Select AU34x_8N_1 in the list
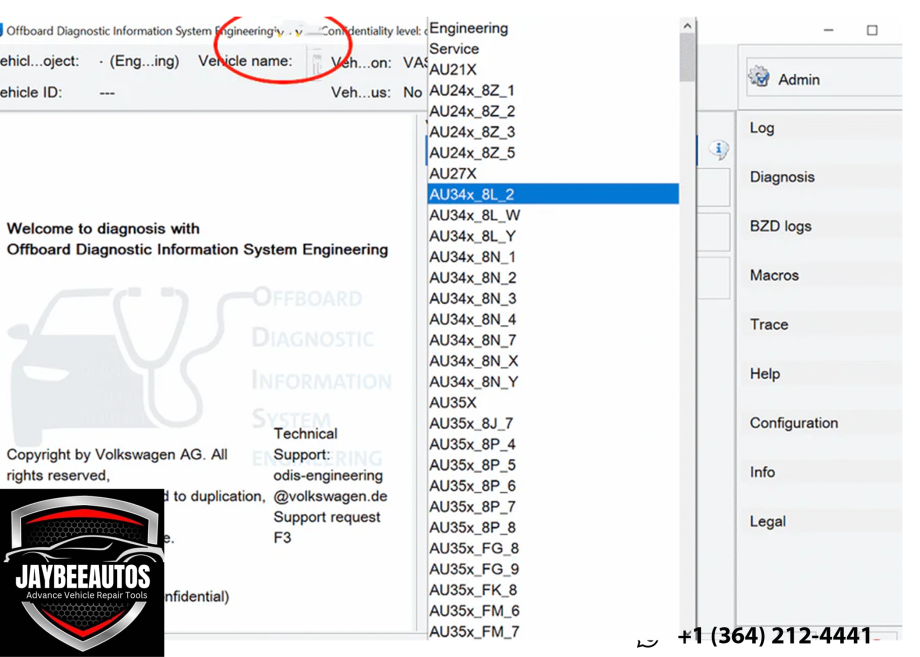This screenshot has width=920, height=657. pos(553,257)
